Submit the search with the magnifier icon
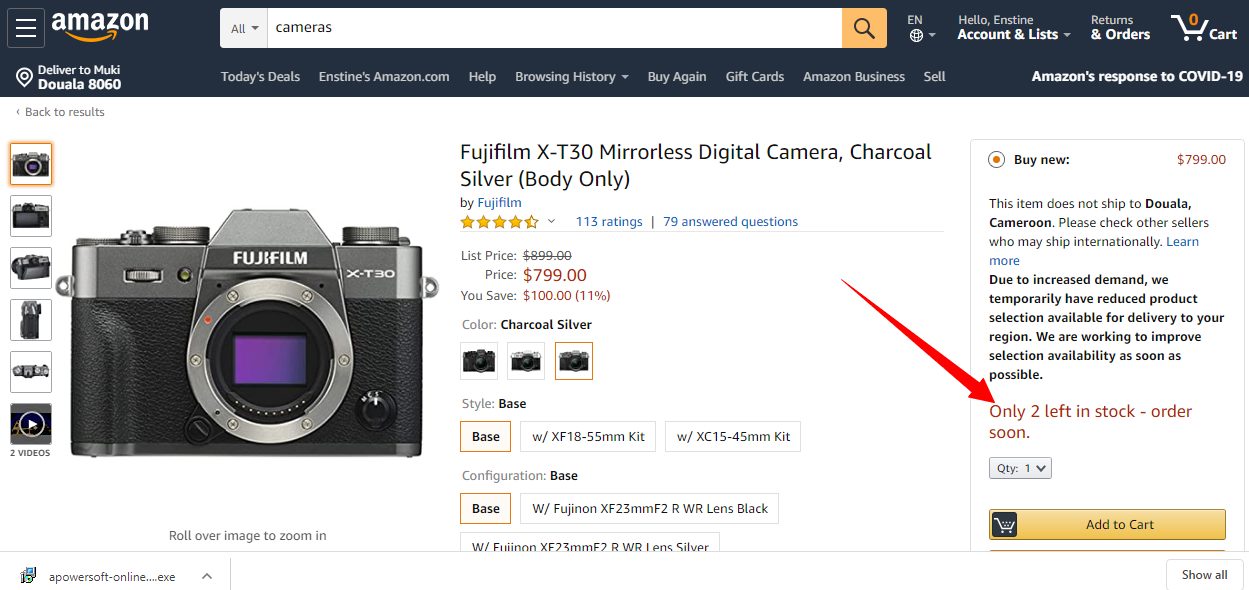The width and height of the screenshot is (1249, 590). [863, 27]
